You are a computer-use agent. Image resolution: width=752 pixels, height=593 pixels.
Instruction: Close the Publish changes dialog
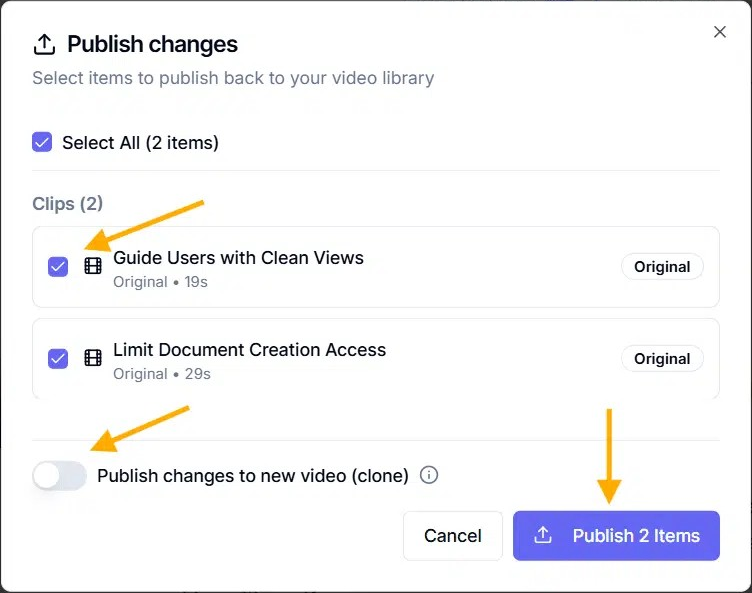click(x=719, y=32)
